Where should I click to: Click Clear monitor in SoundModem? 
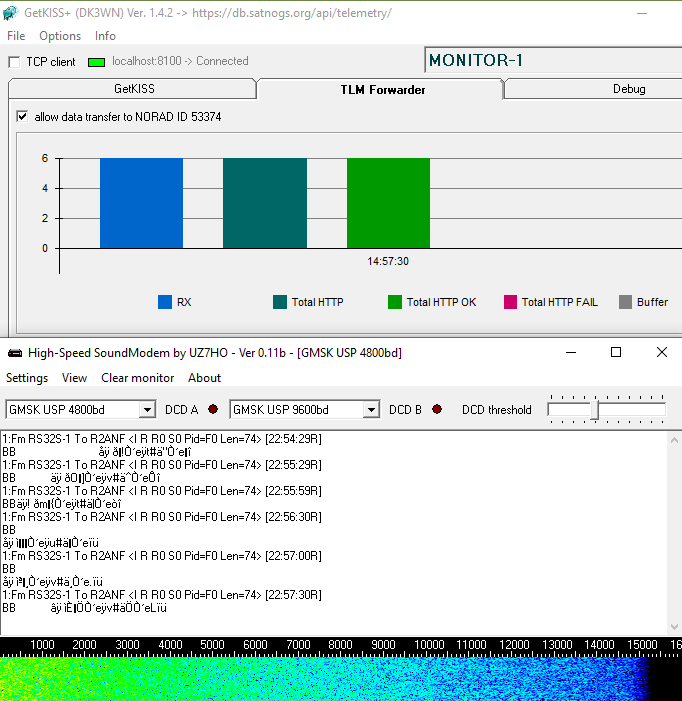click(137, 378)
